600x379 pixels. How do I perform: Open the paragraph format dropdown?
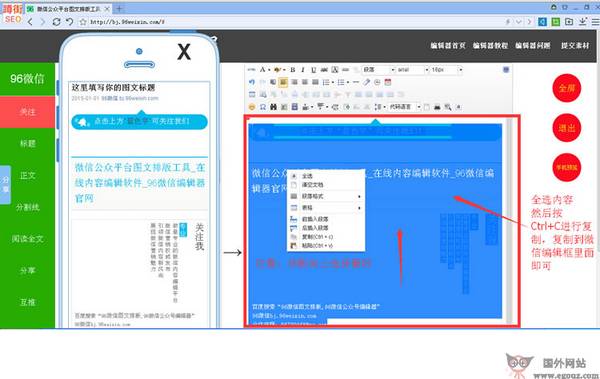(378, 70)
